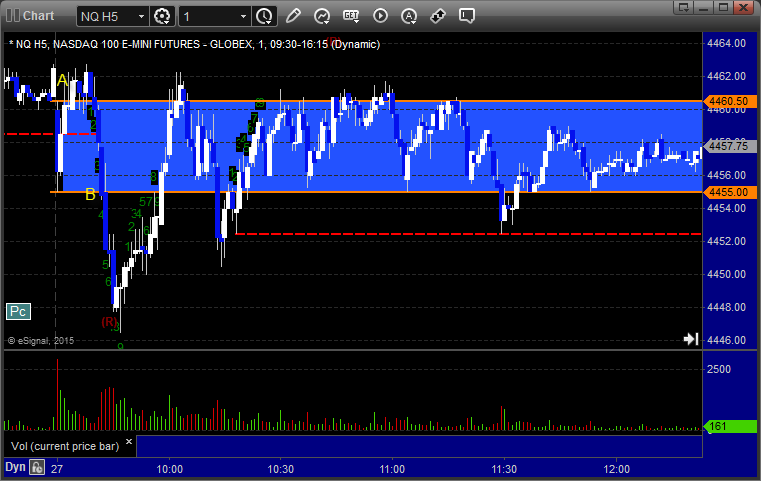Click the 27 date axis label
Viewport: 761px width, 481px height.
click(57, 469)
